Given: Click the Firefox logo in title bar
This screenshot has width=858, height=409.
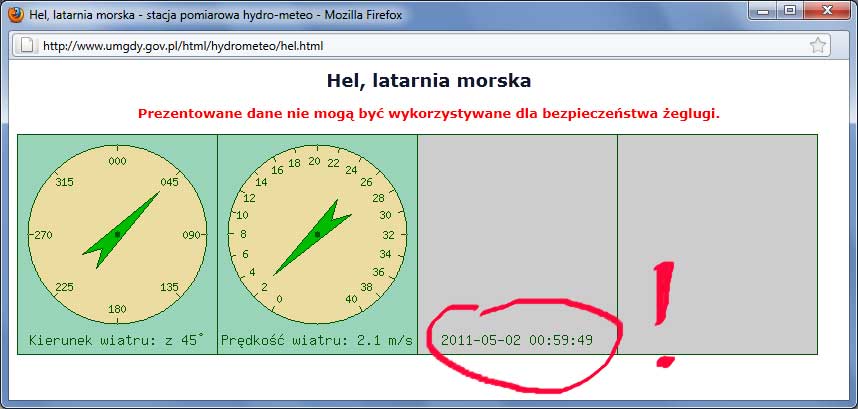Looking at the screenshot, I should pyautogui.click(x=16, y=15).
